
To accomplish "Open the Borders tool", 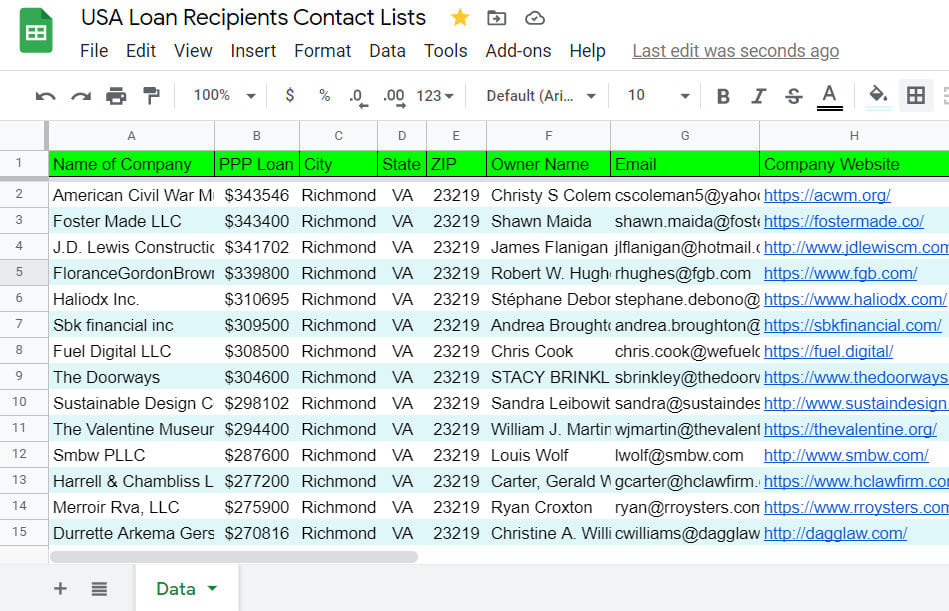I will 916,95.
